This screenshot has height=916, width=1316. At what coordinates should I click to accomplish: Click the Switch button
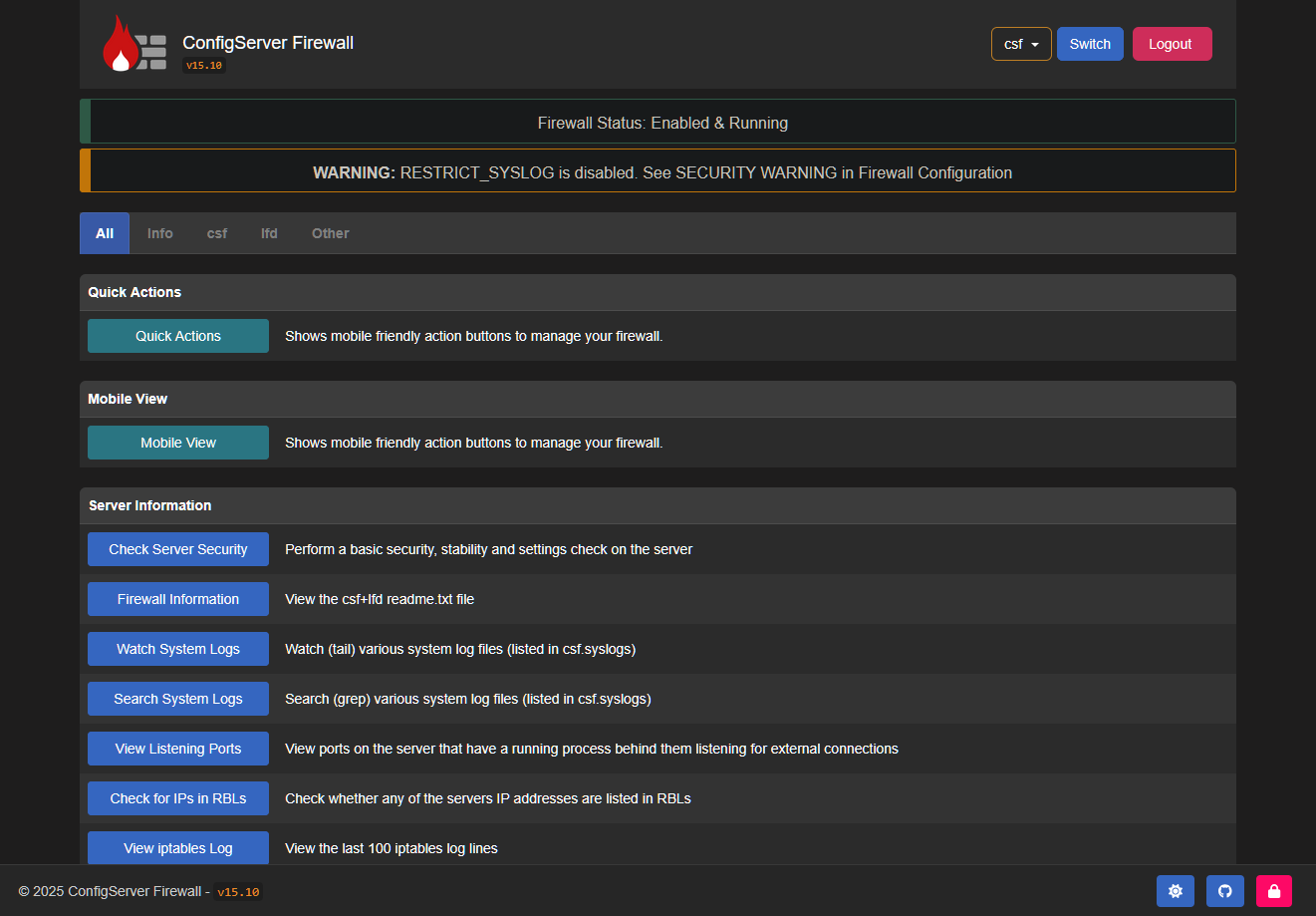[1090, 44]
